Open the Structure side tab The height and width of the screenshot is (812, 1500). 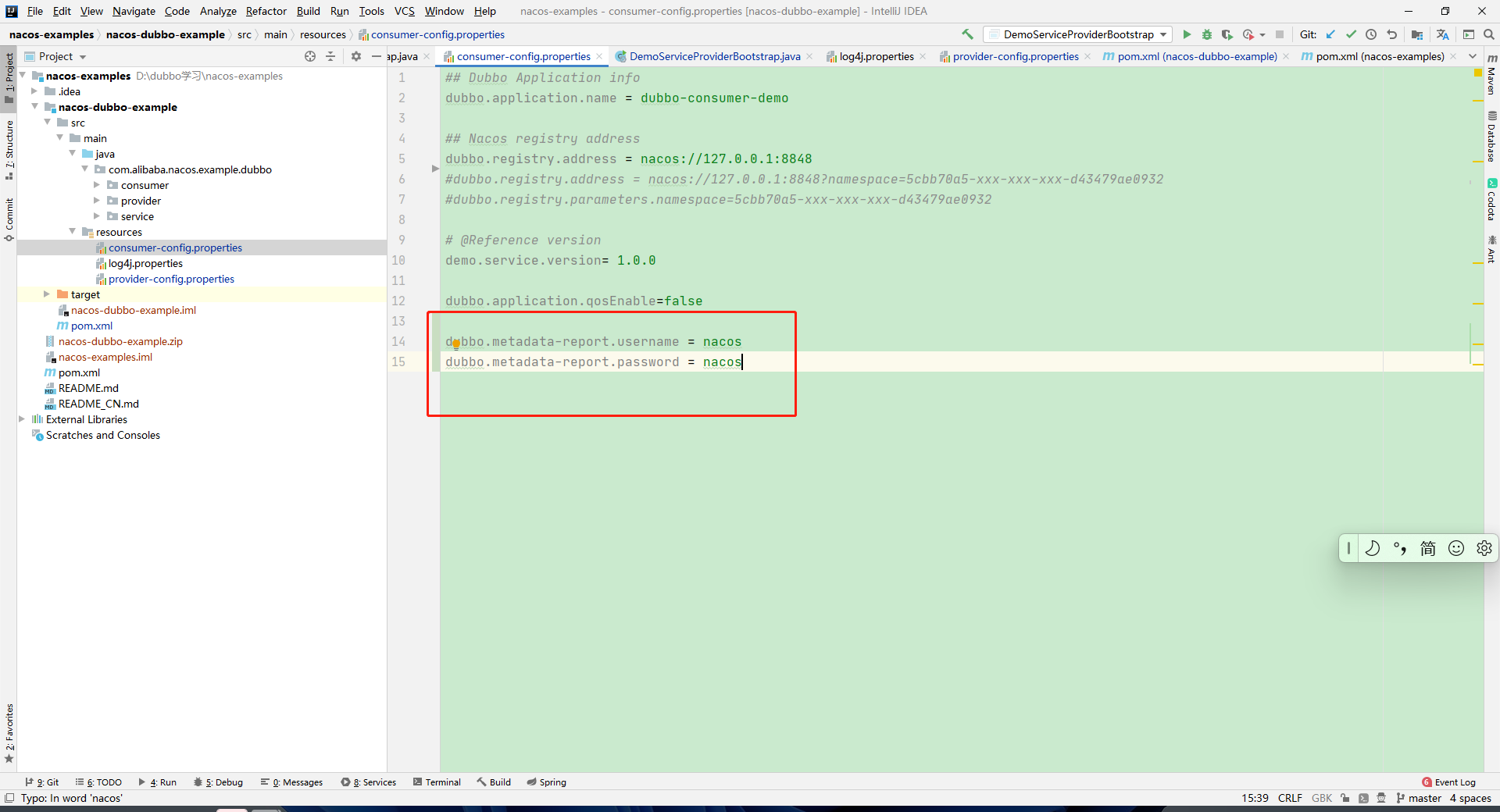pyautogui.click(x=9, y=150)
